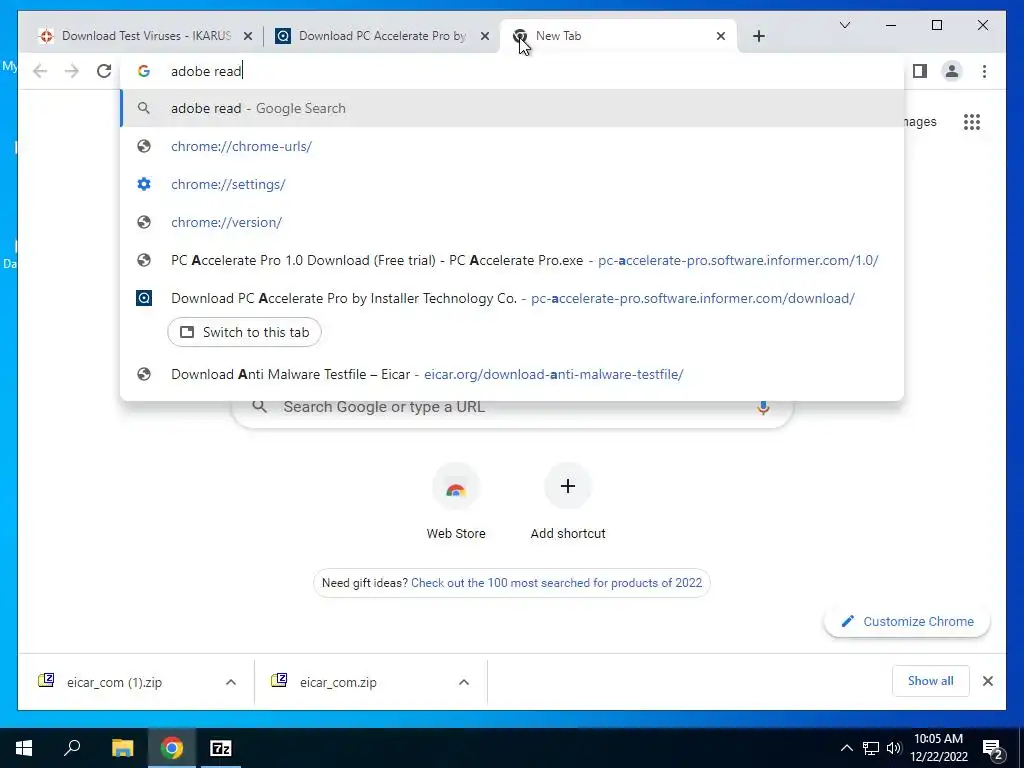Screen dimensions: 1024x768
Task: Open eicar_com.zip download item
Action: click(338, 682)
